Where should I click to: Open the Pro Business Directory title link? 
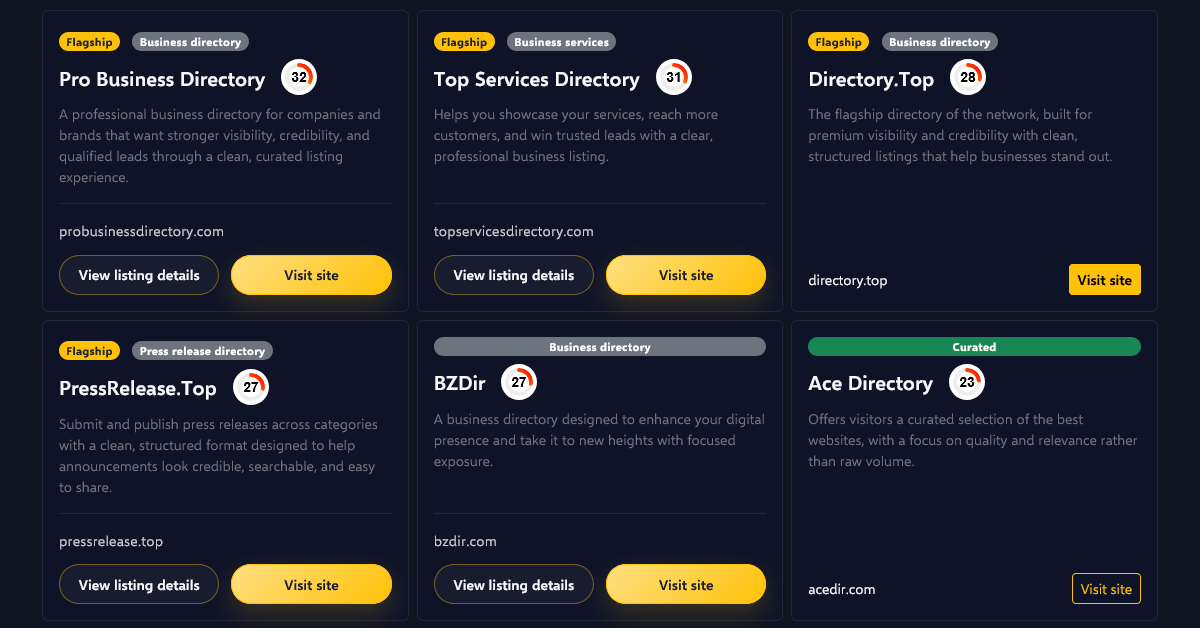(162, 79)
